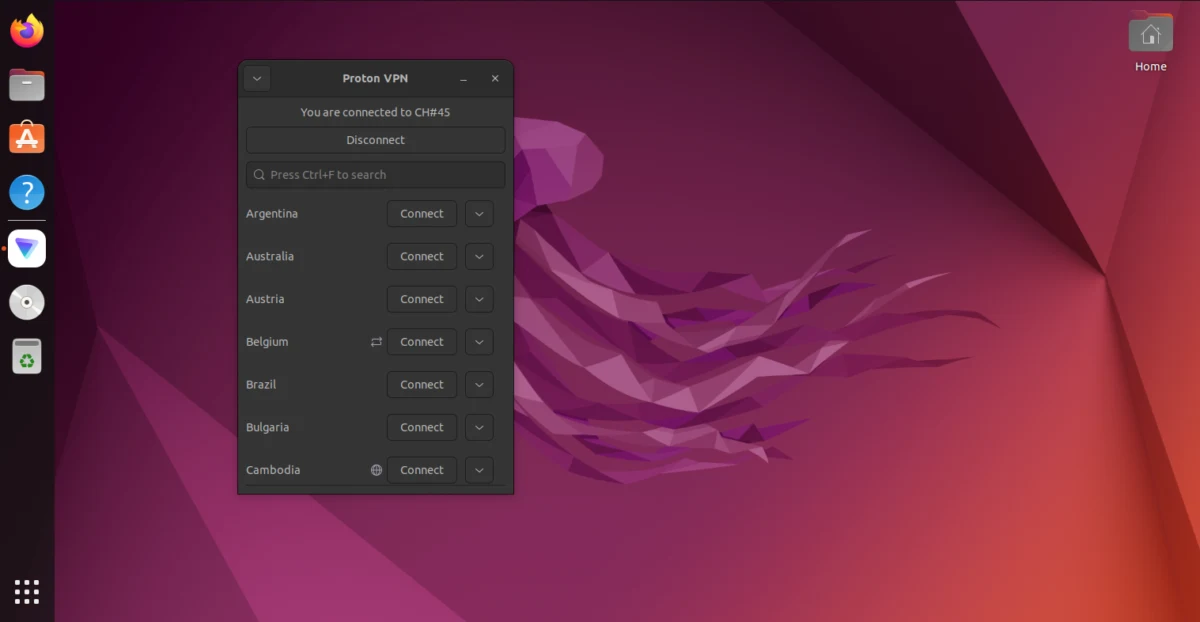
Task: Expand the Austria server list
Action: click(479, 299)
